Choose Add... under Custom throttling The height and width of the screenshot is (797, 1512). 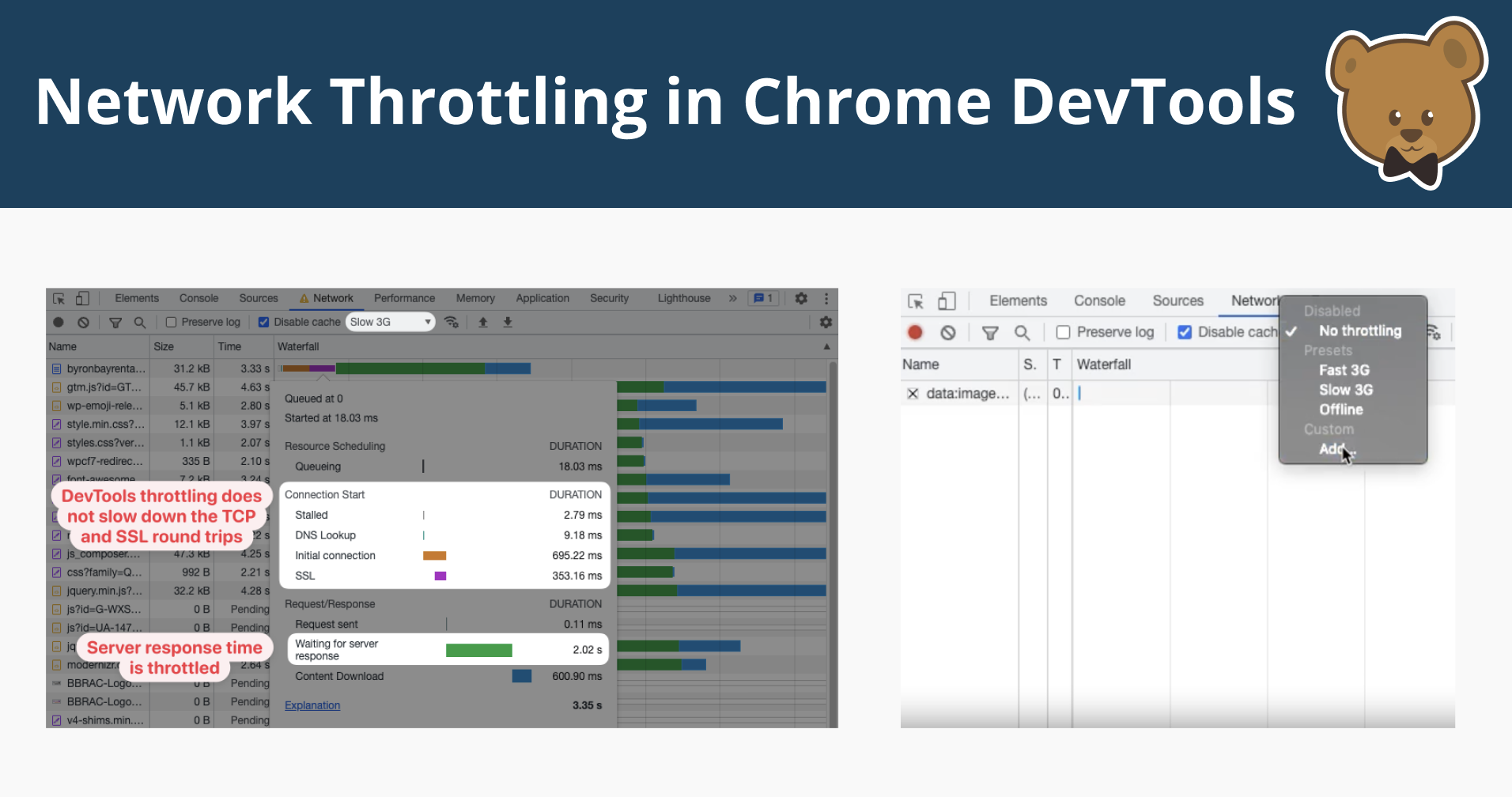point(1335,449)
